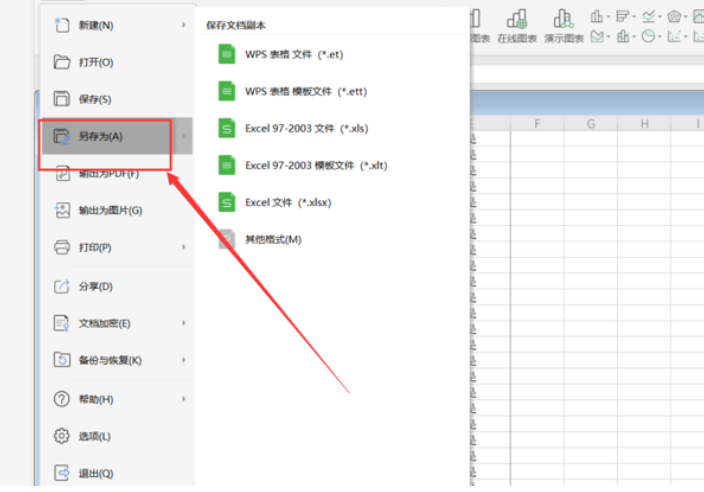Save copy as Excel 97-2003 模板文件 (*.xlt)
Image resolution: width=704 pixels, height=492 pixels.
303,165
